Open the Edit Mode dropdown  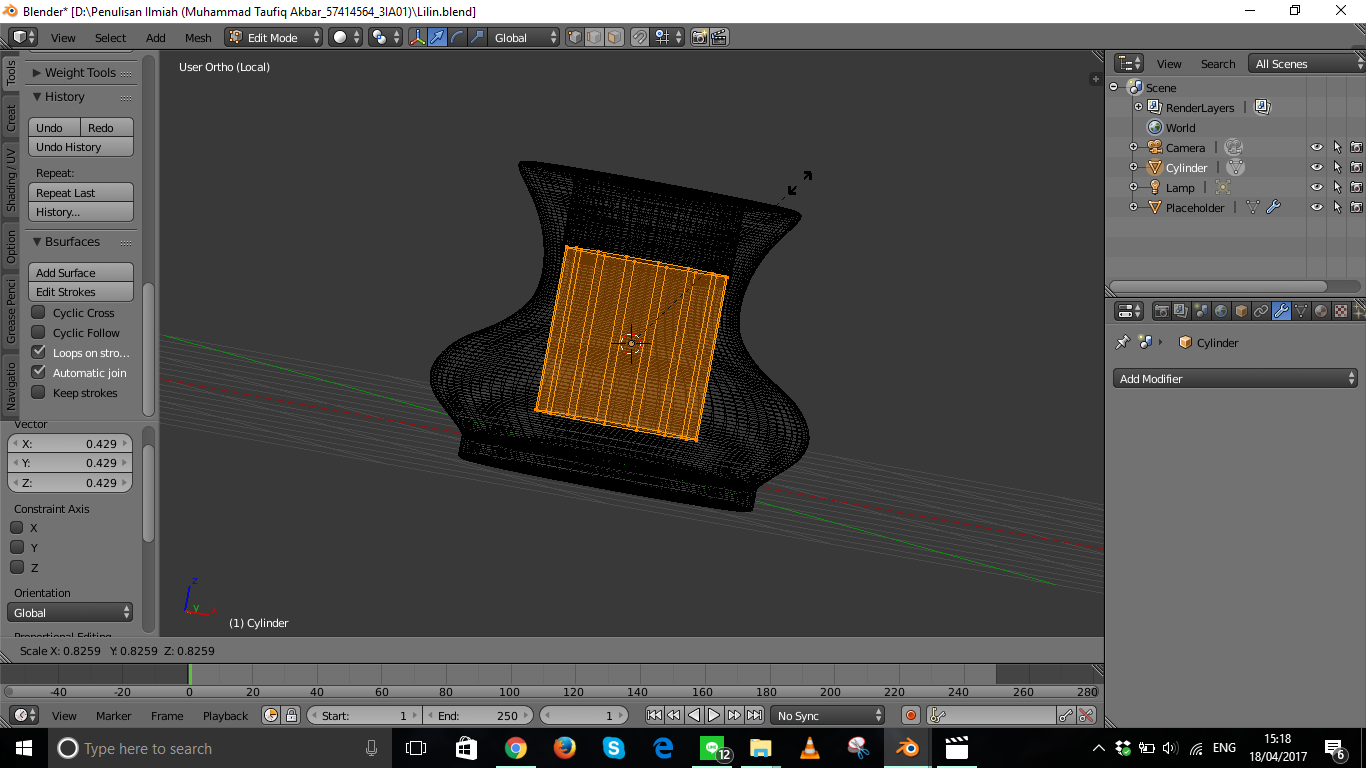point(274,37)
